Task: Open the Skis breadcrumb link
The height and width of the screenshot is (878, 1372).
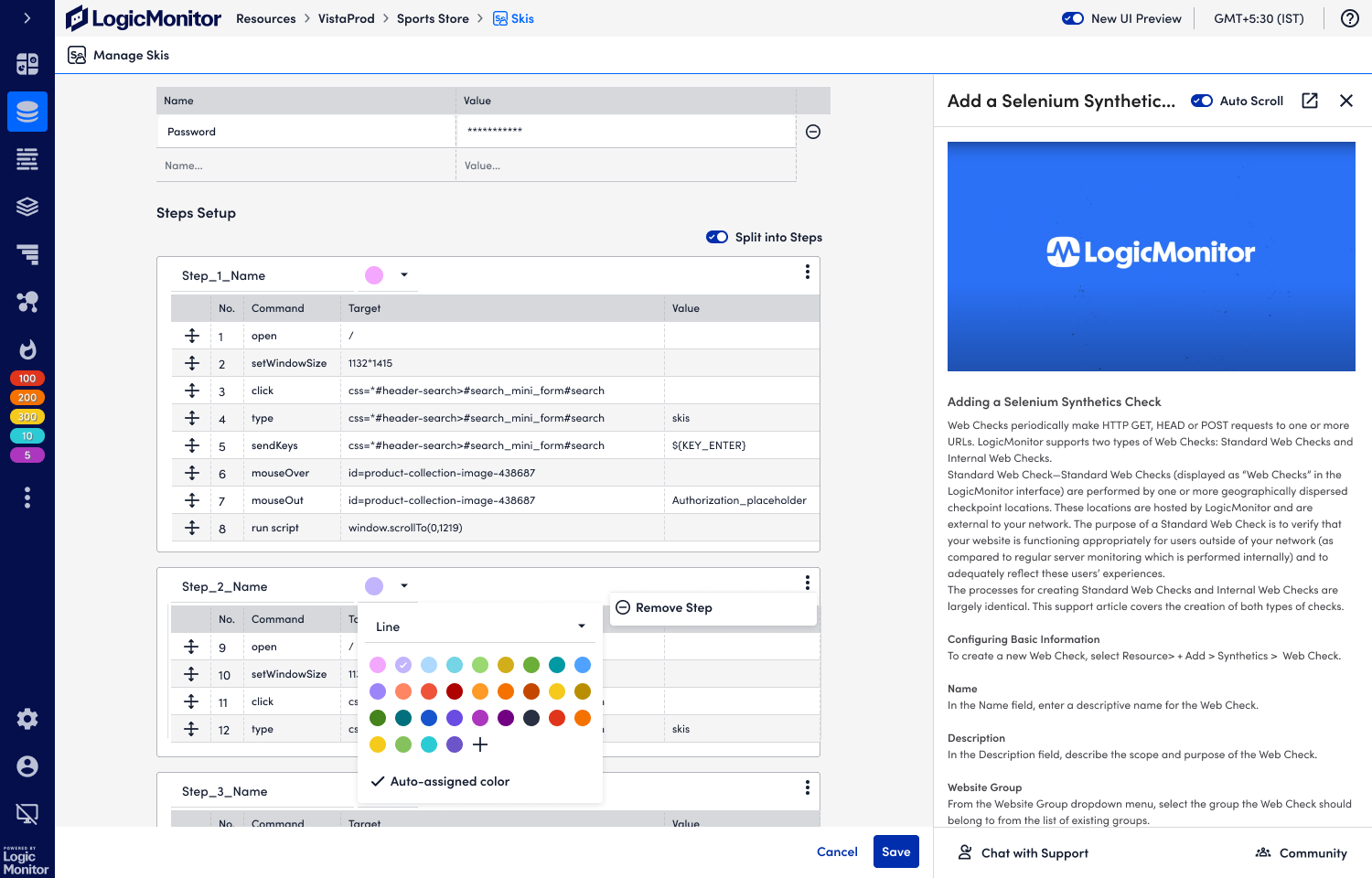Action: [522, 17]
